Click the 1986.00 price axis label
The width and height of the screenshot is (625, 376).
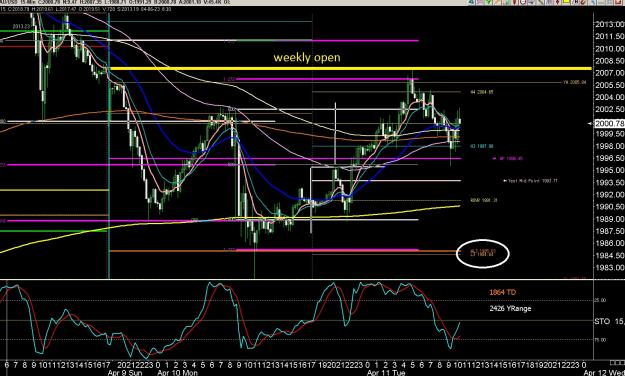[609, 243]
